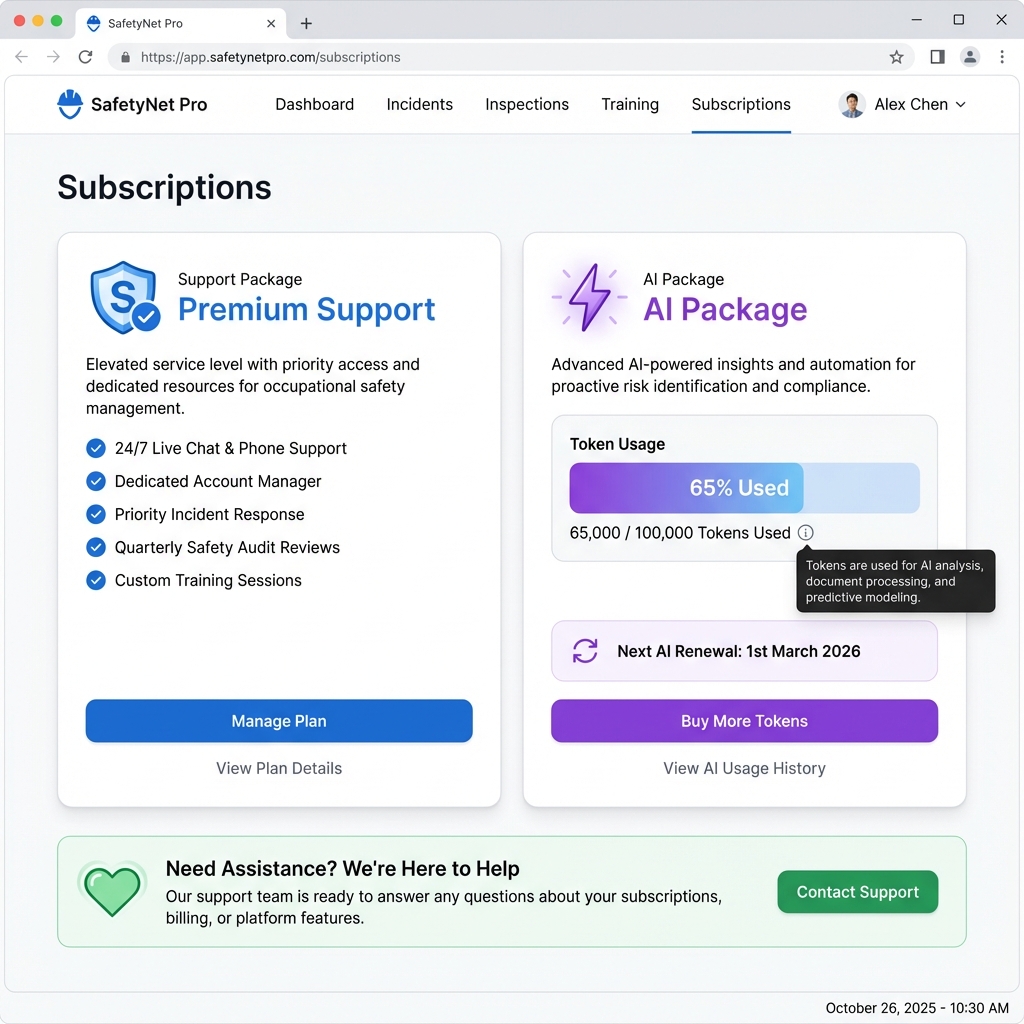This screenshot has height=1024, width=1024.
Task: Open the View AI Usage History link
Action: tap(744, 768)
